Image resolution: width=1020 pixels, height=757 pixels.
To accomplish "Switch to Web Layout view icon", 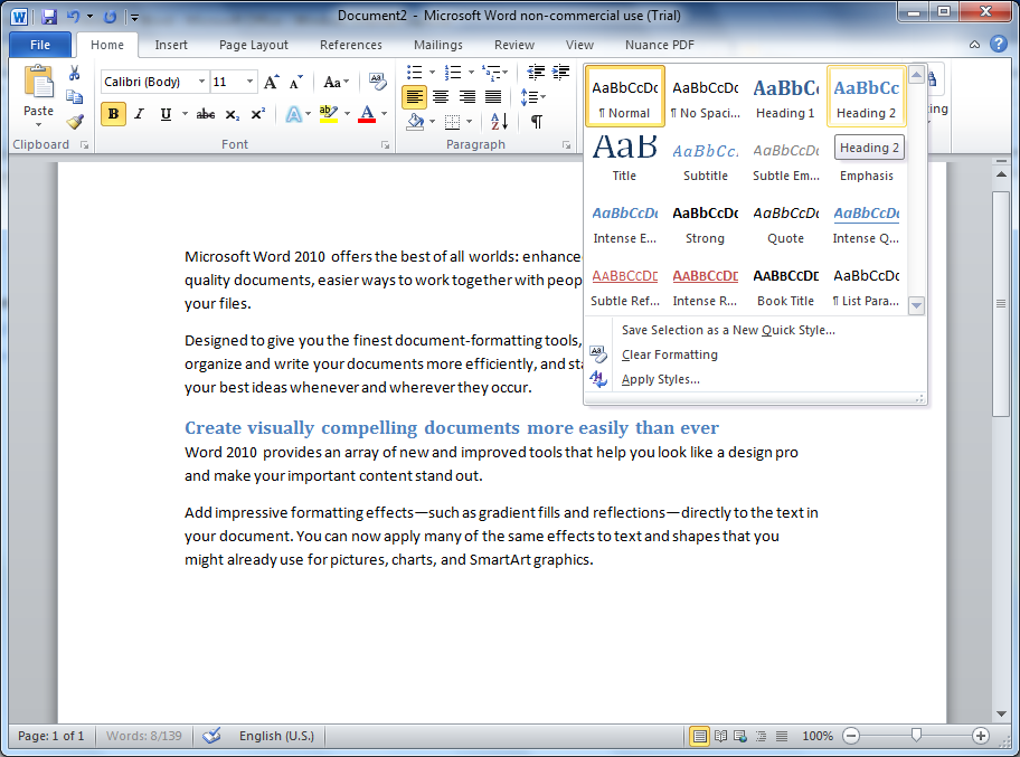I will tap(740, 736).
